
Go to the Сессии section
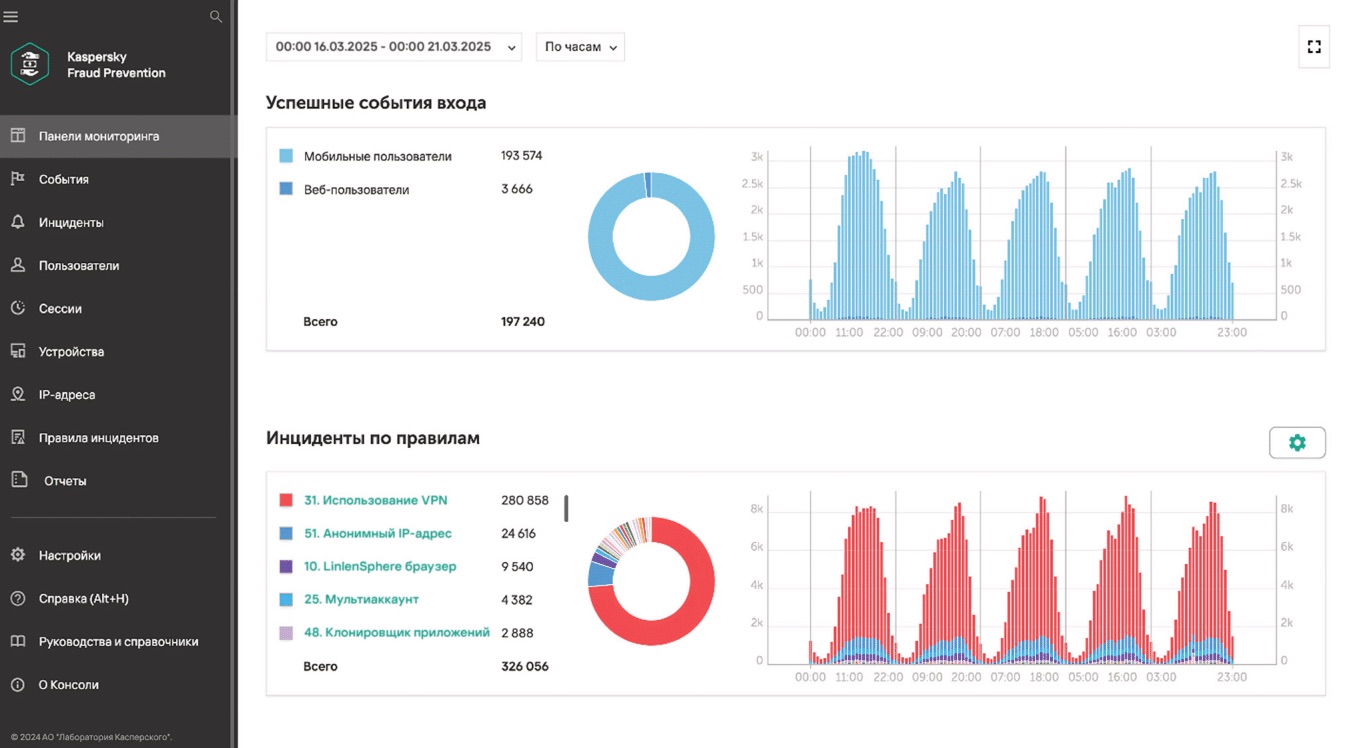[118, 309]
